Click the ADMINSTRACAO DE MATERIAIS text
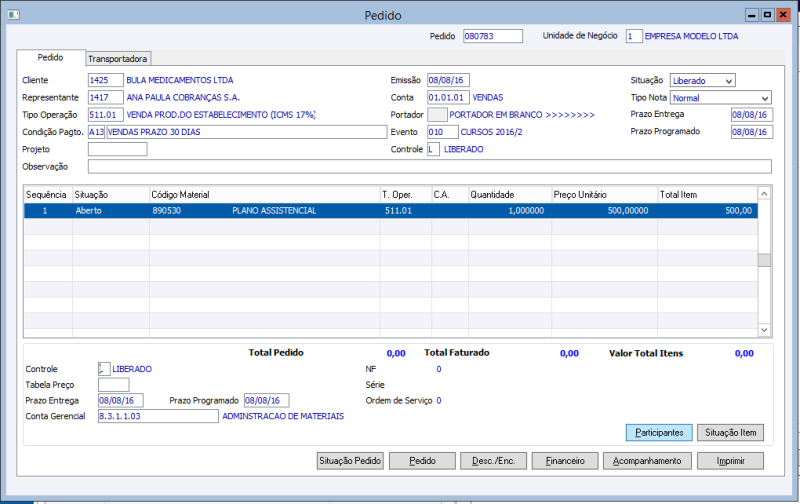 point(283,416)
